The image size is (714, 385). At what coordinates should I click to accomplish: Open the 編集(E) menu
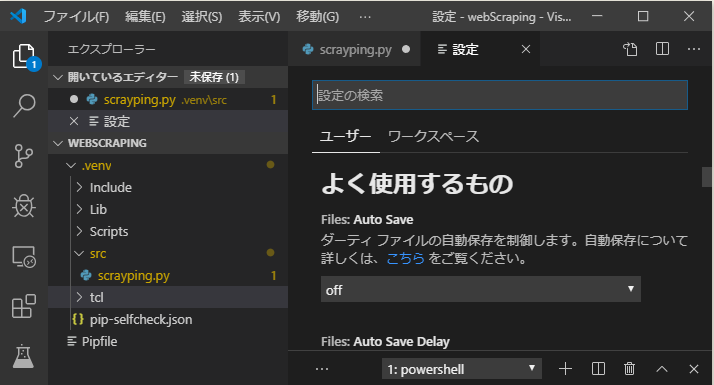tap(145, 17)
